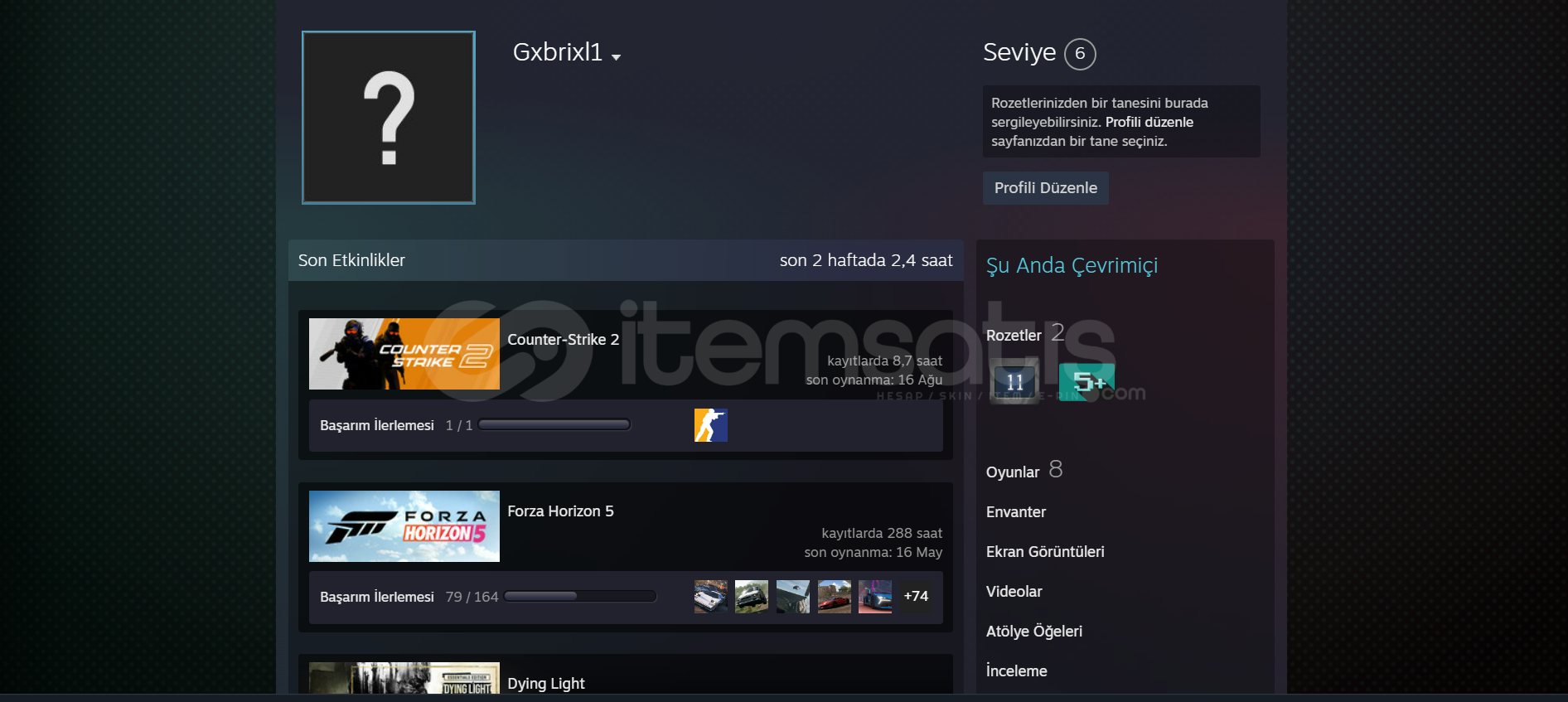Click 'kayıtlarda 288 saat' text
This screenshot has height=702, width=1568.
(x=882, y=534)
